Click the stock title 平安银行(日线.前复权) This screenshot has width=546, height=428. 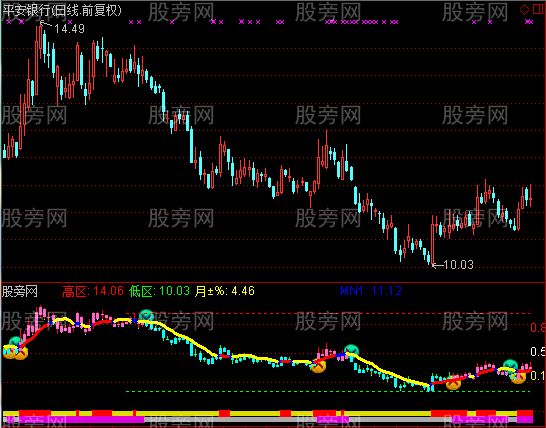click(x=62, y=10)
